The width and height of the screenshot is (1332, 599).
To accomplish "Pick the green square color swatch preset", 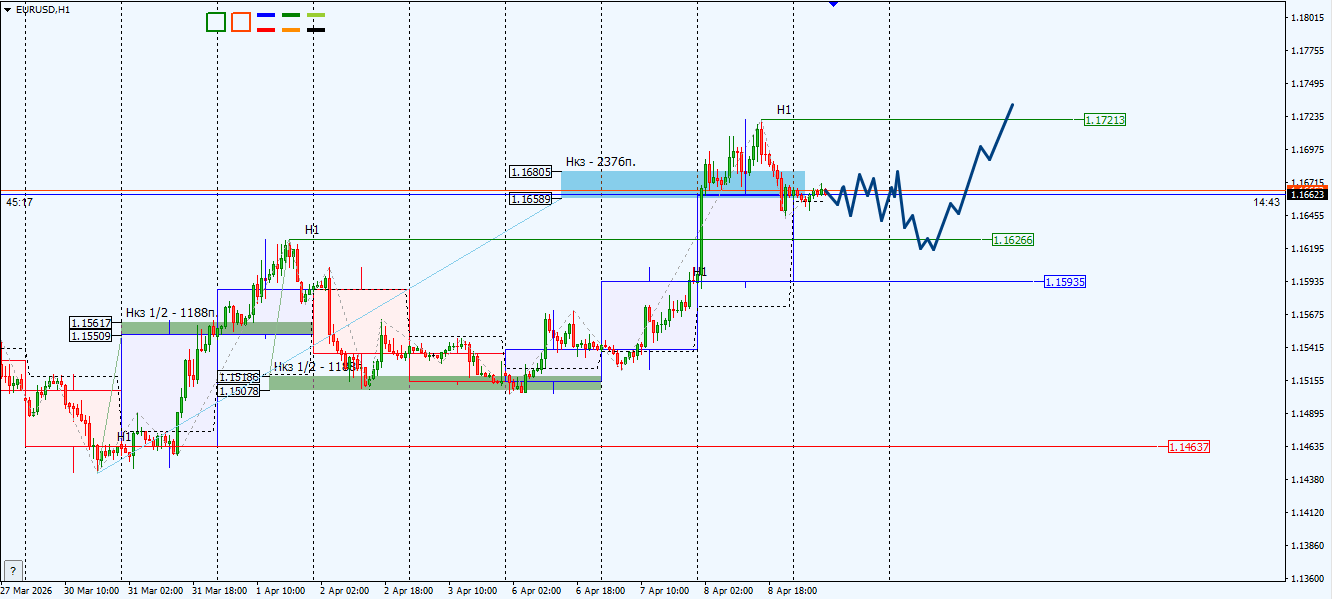I will coord(215,22).
